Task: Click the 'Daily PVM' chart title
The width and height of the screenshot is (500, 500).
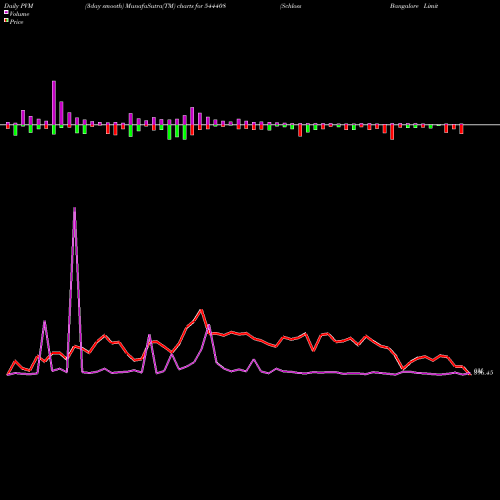Action: click(19, 6)
